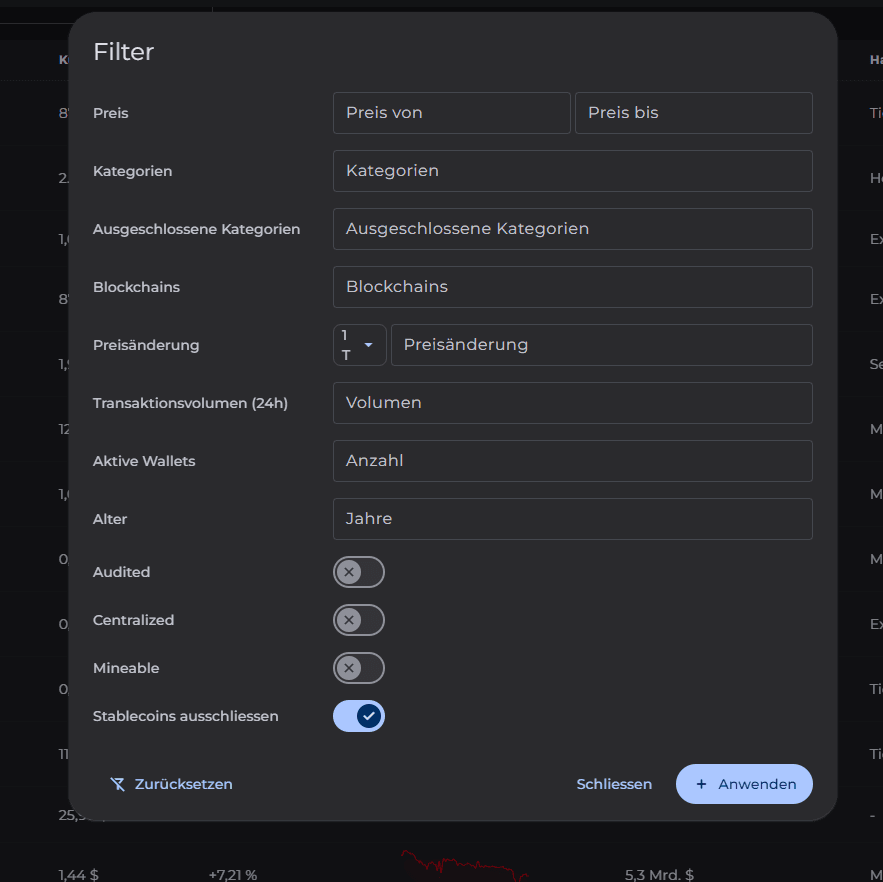883x882 pixels.
Task: Toggle the Audited switch on
Action: coord(358,572)
